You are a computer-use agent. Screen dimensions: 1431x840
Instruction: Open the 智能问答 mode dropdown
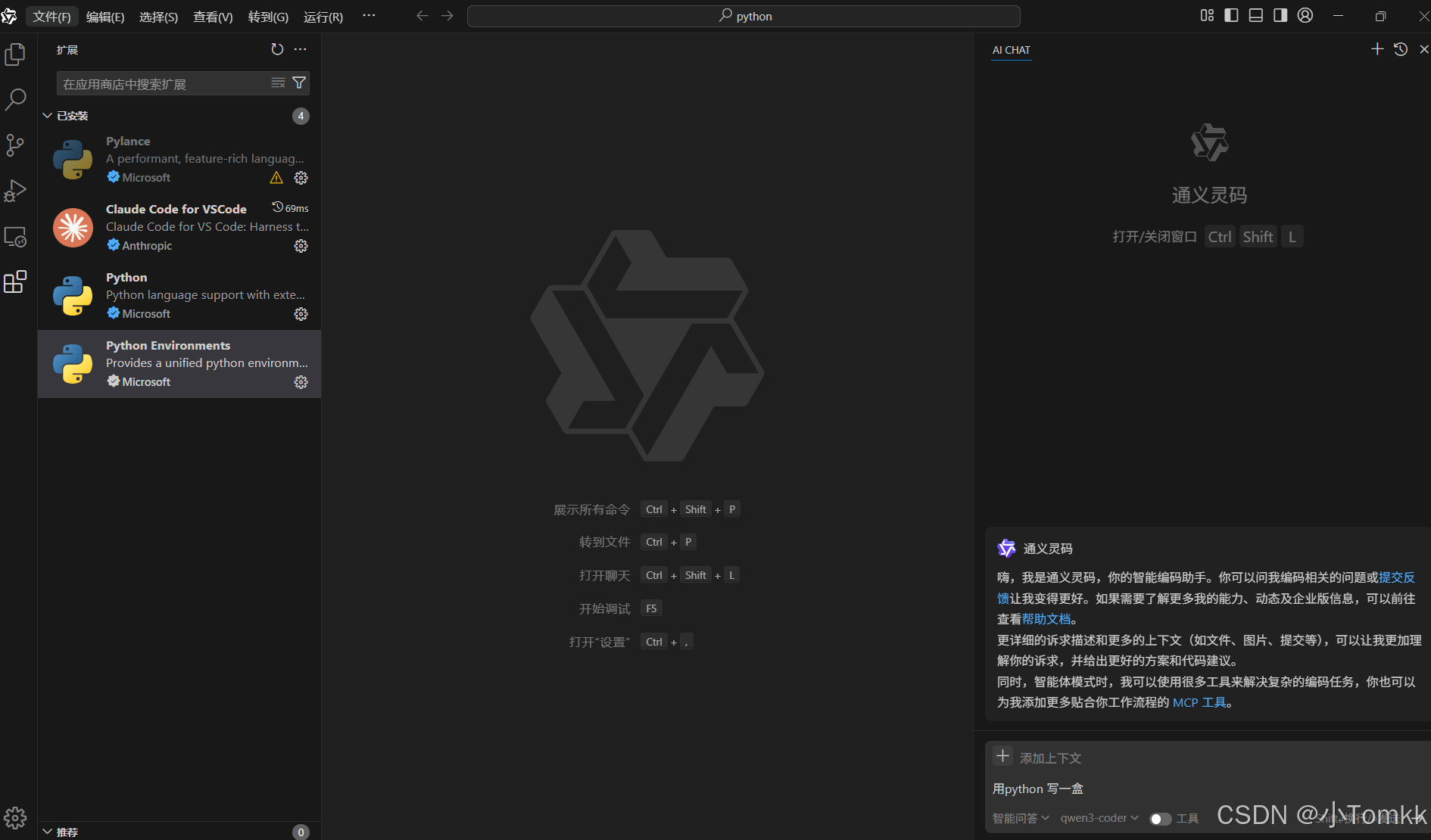click(x=1021, y=818)
